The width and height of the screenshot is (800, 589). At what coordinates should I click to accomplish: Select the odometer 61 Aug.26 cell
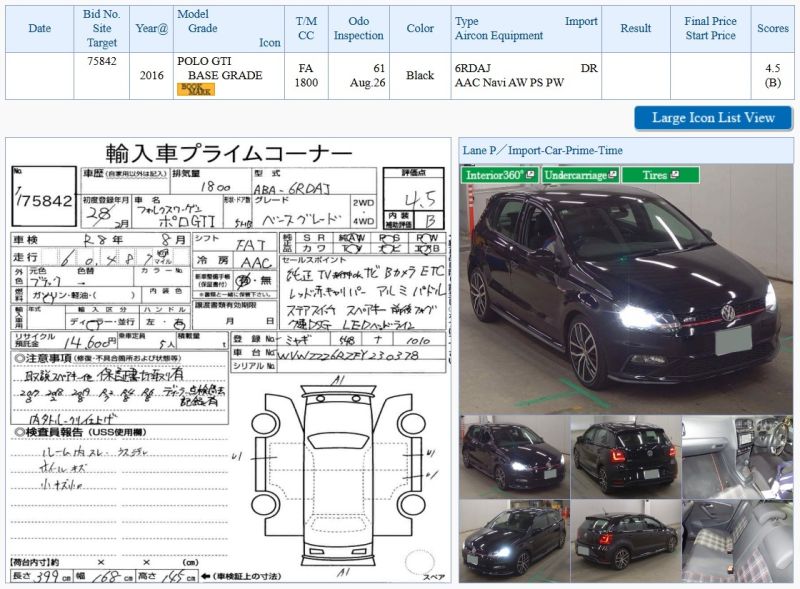pos(359,76)
